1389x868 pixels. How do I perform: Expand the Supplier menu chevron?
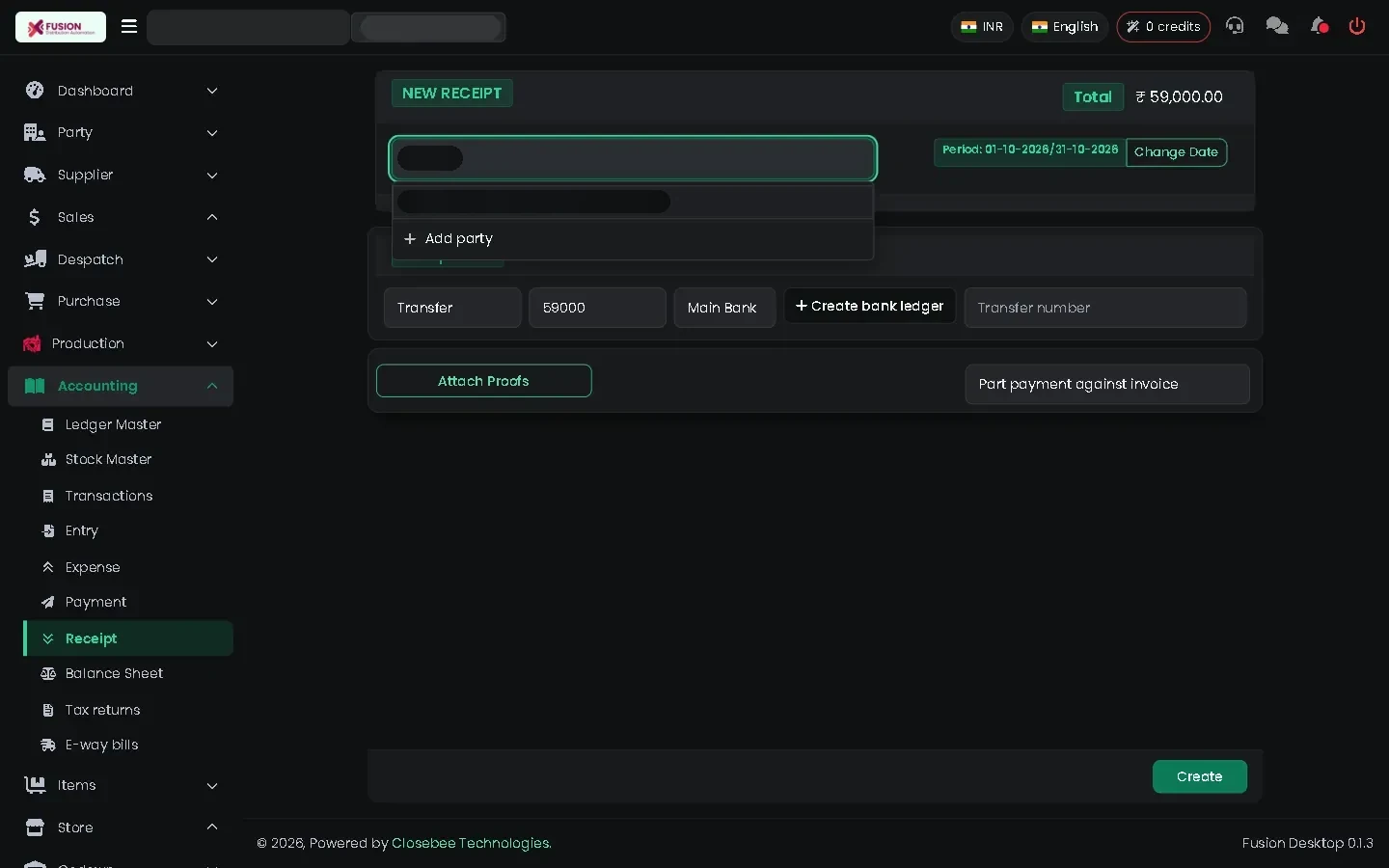[x=212, y=175]
